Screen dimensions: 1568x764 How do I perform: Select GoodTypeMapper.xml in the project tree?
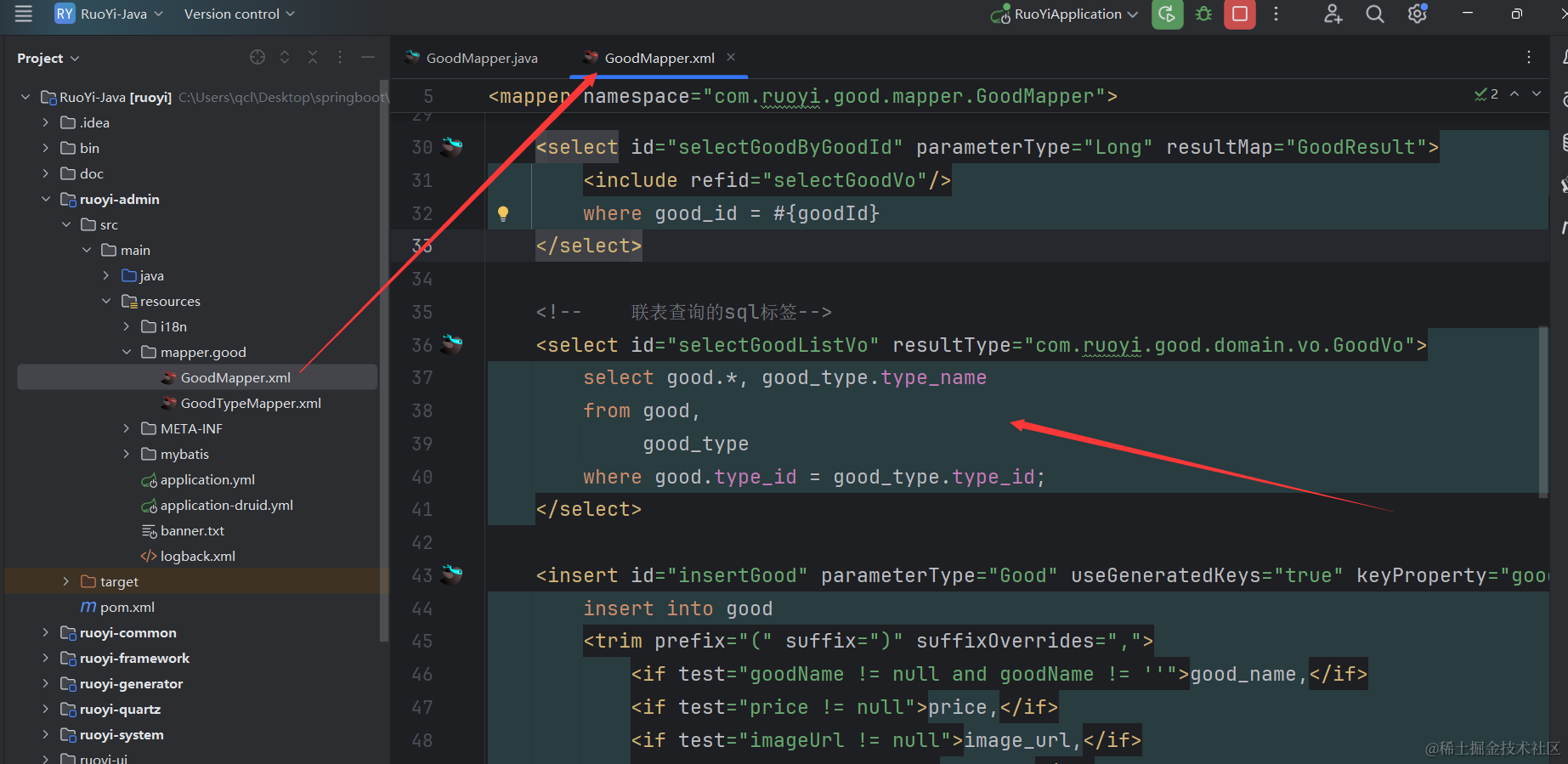point(251,403)
